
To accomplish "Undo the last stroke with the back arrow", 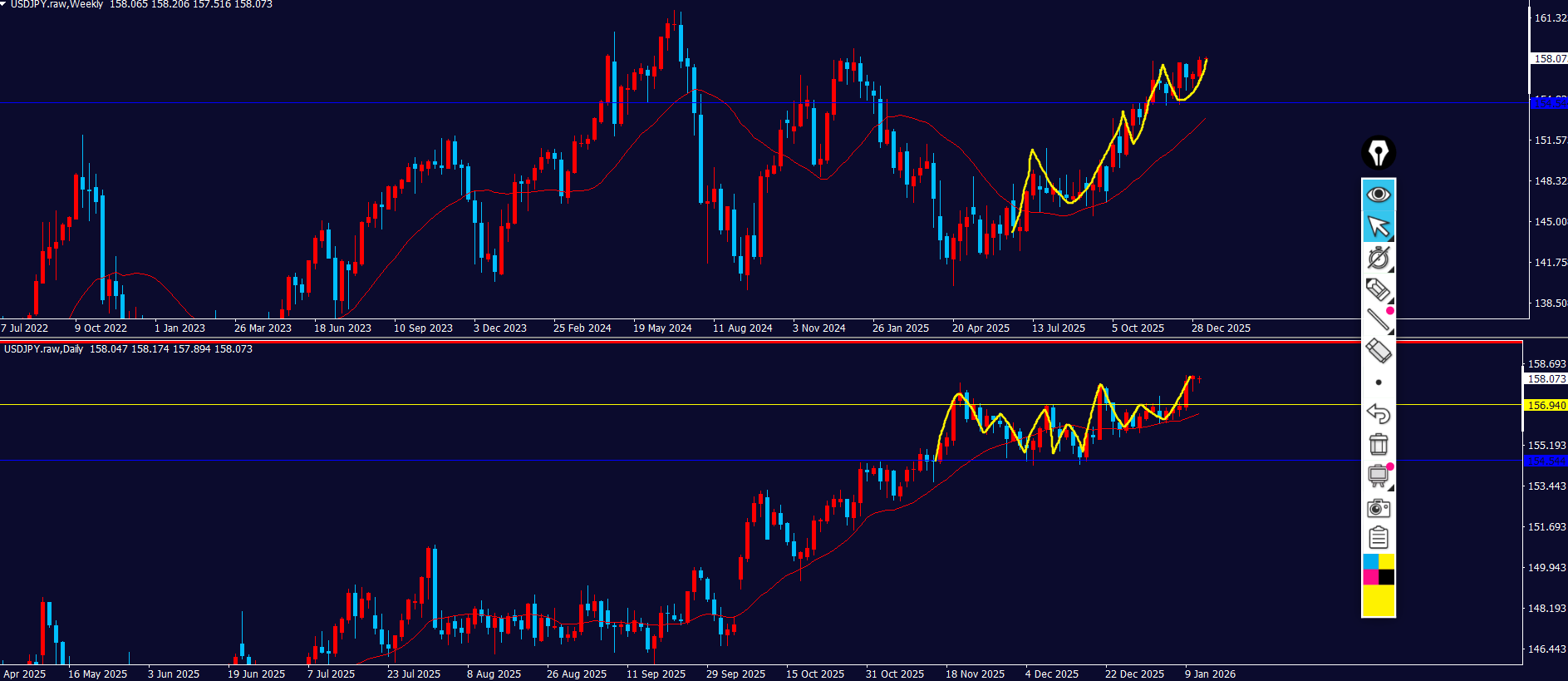I will pos(1379,413).
